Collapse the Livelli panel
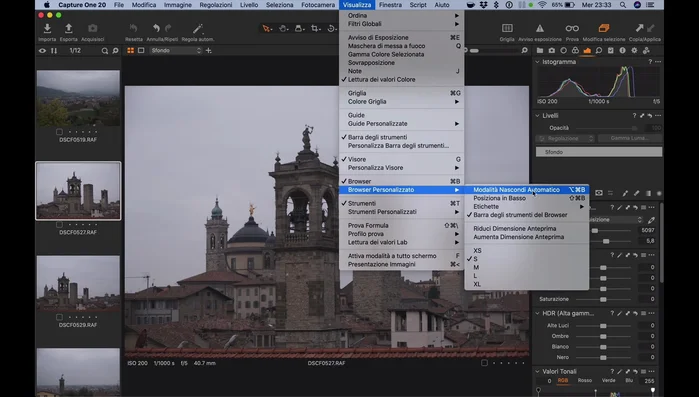This screenshot has width=699, height=397. (538, 115)
